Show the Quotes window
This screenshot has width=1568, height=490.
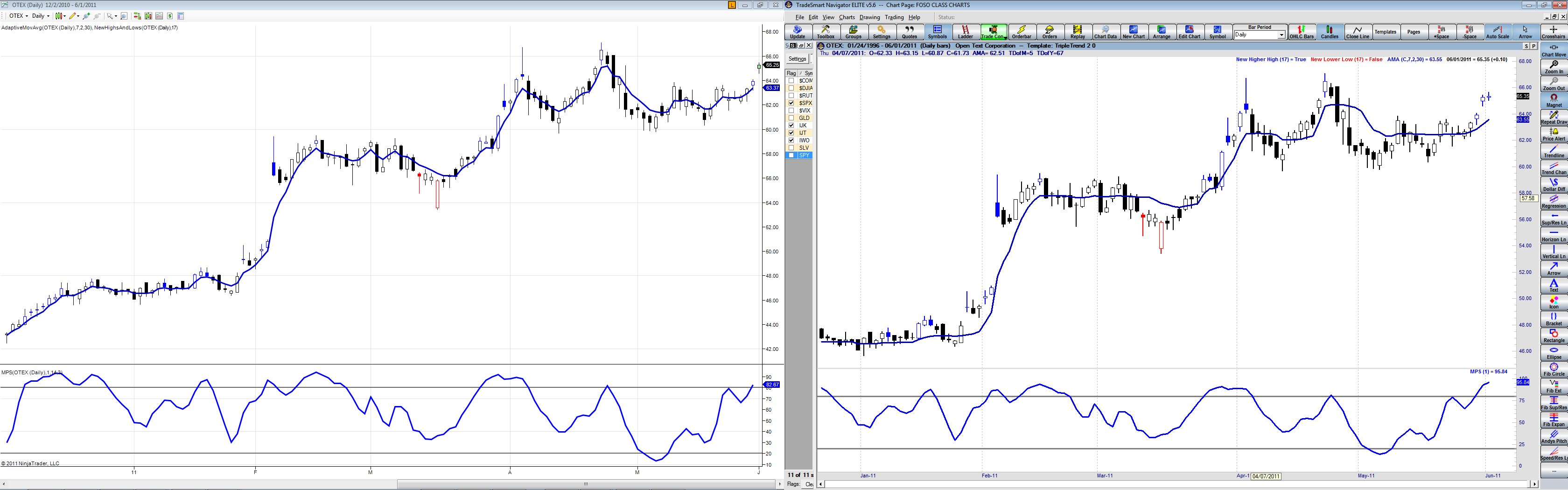click(x=910, y=32)
